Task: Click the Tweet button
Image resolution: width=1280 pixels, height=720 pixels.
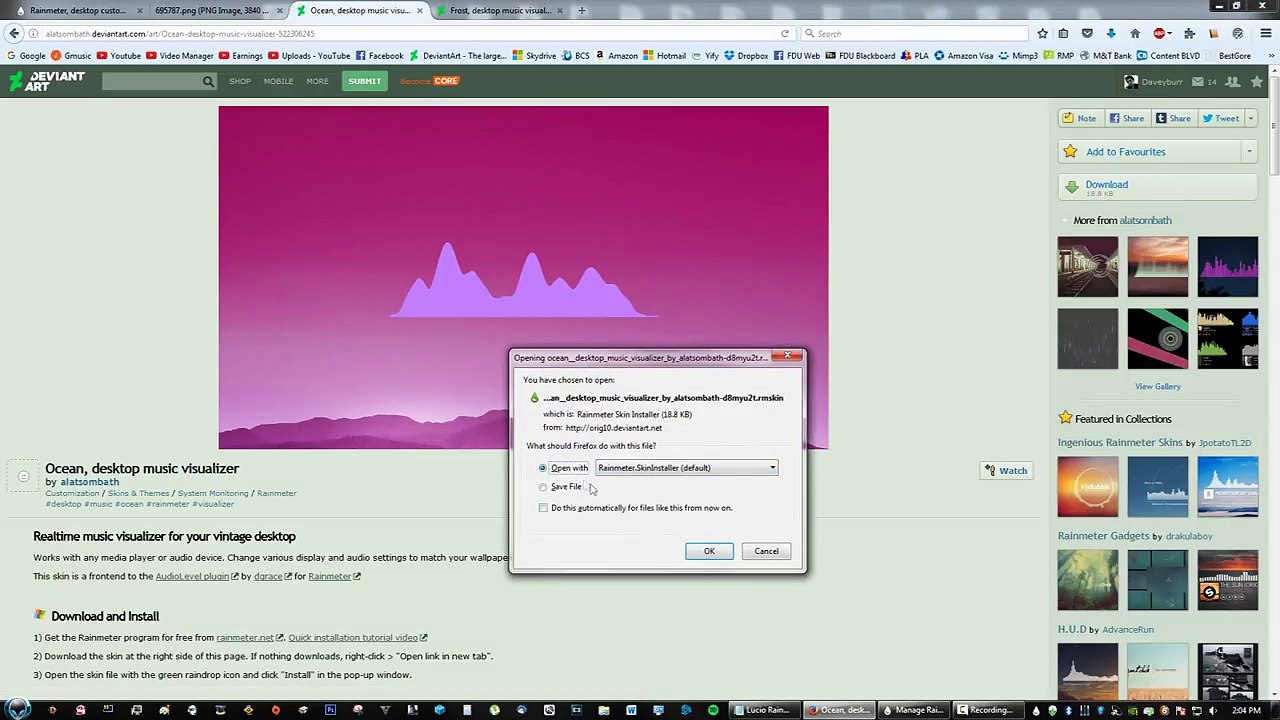Action: (1220, 118)
